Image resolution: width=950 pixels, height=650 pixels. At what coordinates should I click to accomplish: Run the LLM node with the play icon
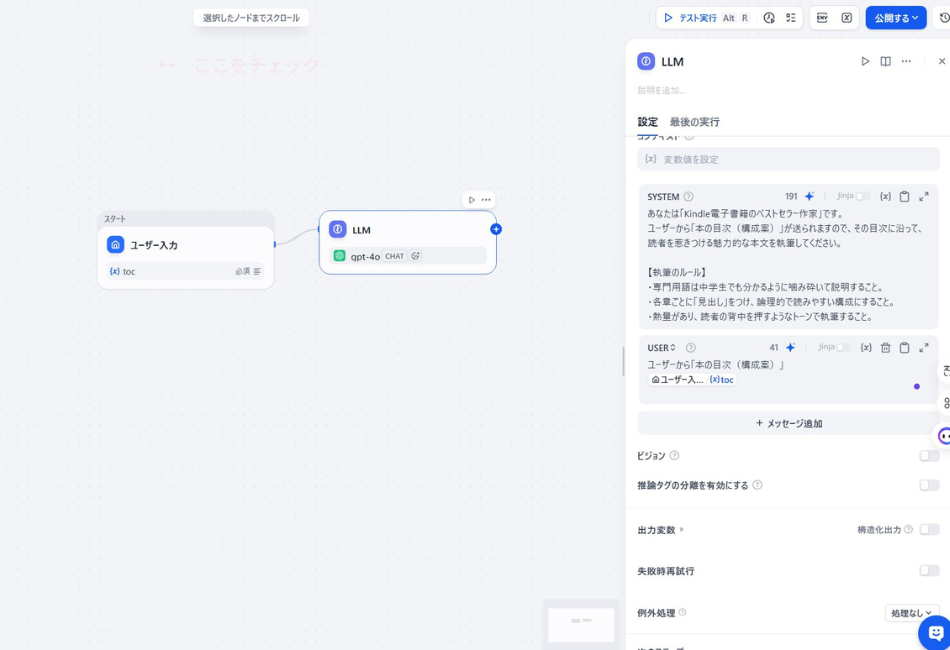(x=865, y=61)
